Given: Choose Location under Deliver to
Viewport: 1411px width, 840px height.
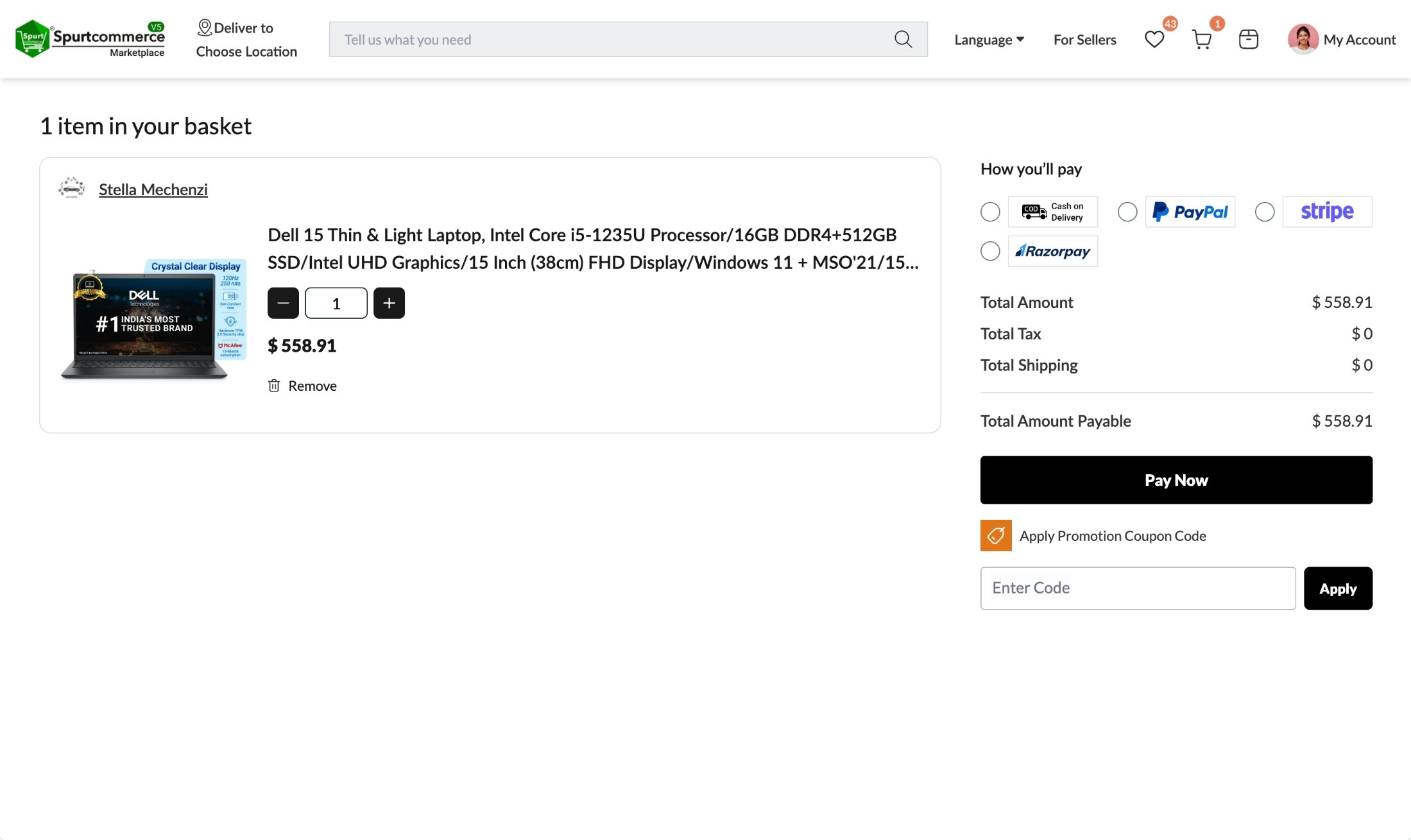Looking at the screenshot, I should pos(246,51).
